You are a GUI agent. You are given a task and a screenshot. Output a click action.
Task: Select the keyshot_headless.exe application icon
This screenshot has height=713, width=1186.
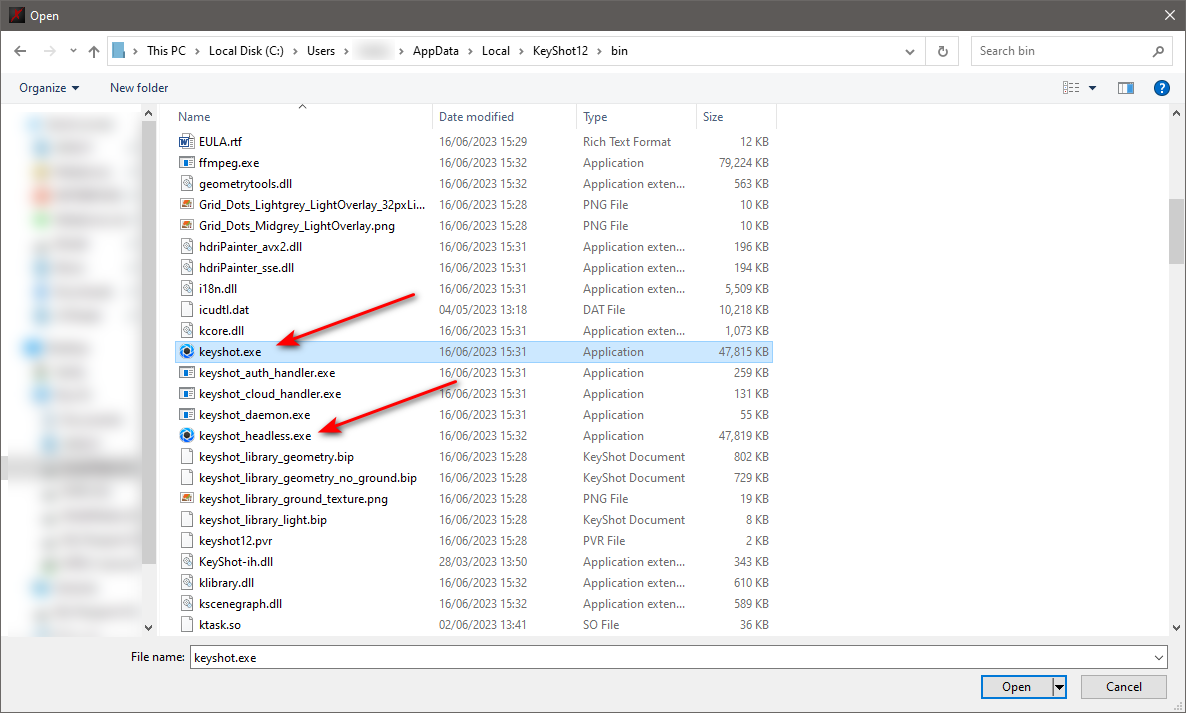click(x=187, y=436)
